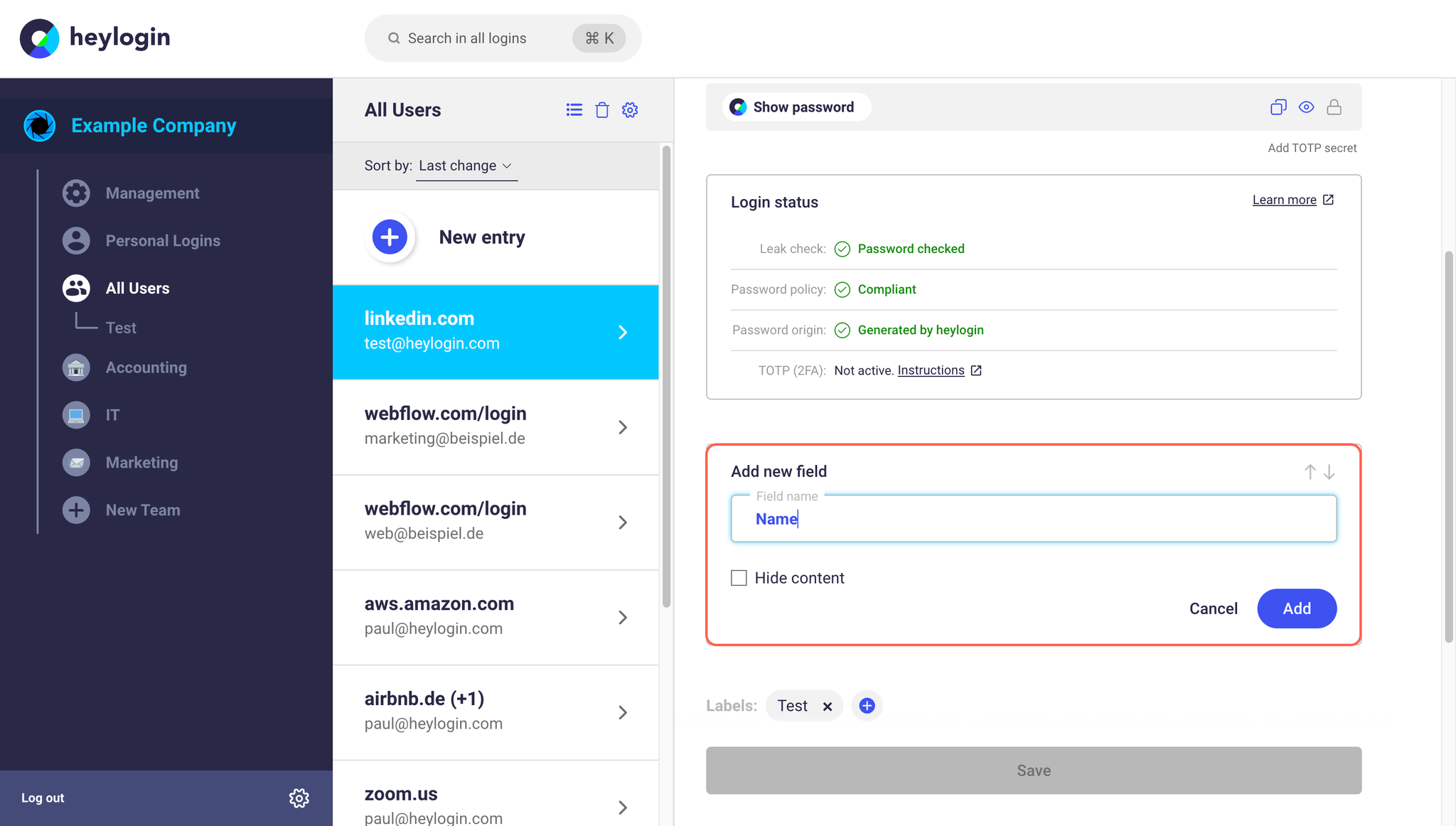Click New Team in sidebar
Image resolution: width=1456 pixels, height=826 pixels.
pos(143,510)
